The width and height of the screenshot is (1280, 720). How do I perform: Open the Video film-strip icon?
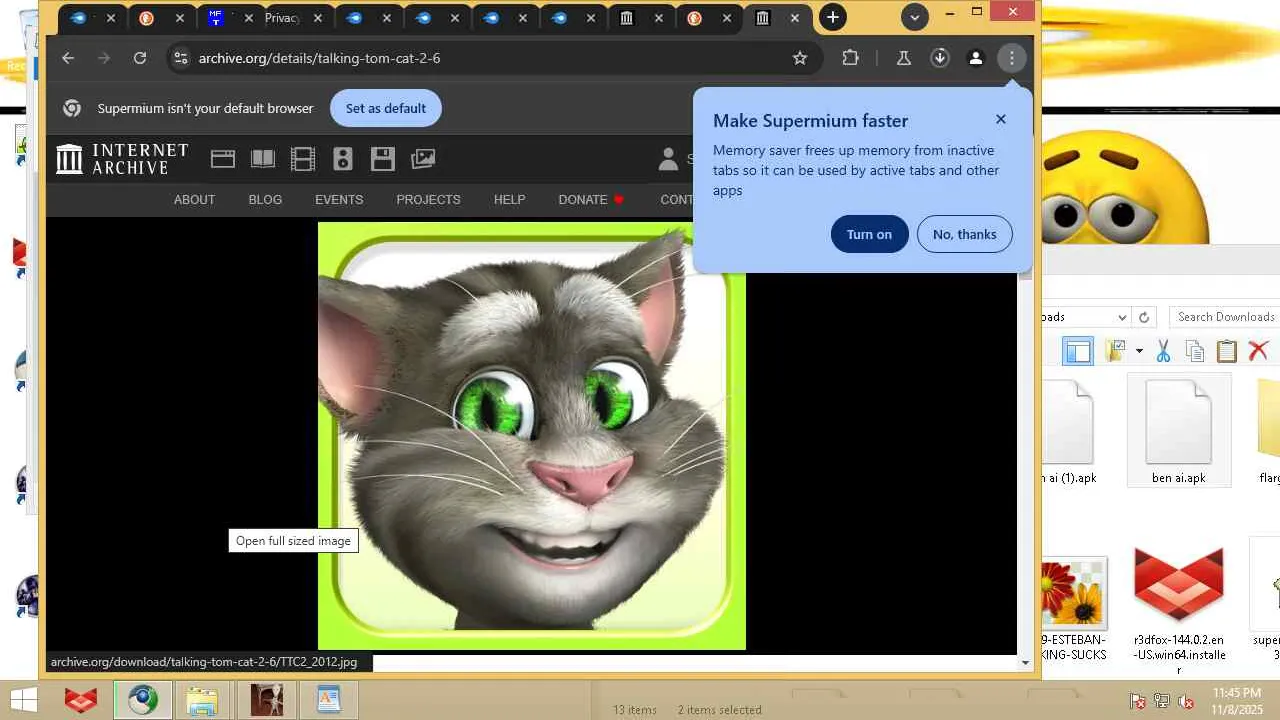(302, 158)
